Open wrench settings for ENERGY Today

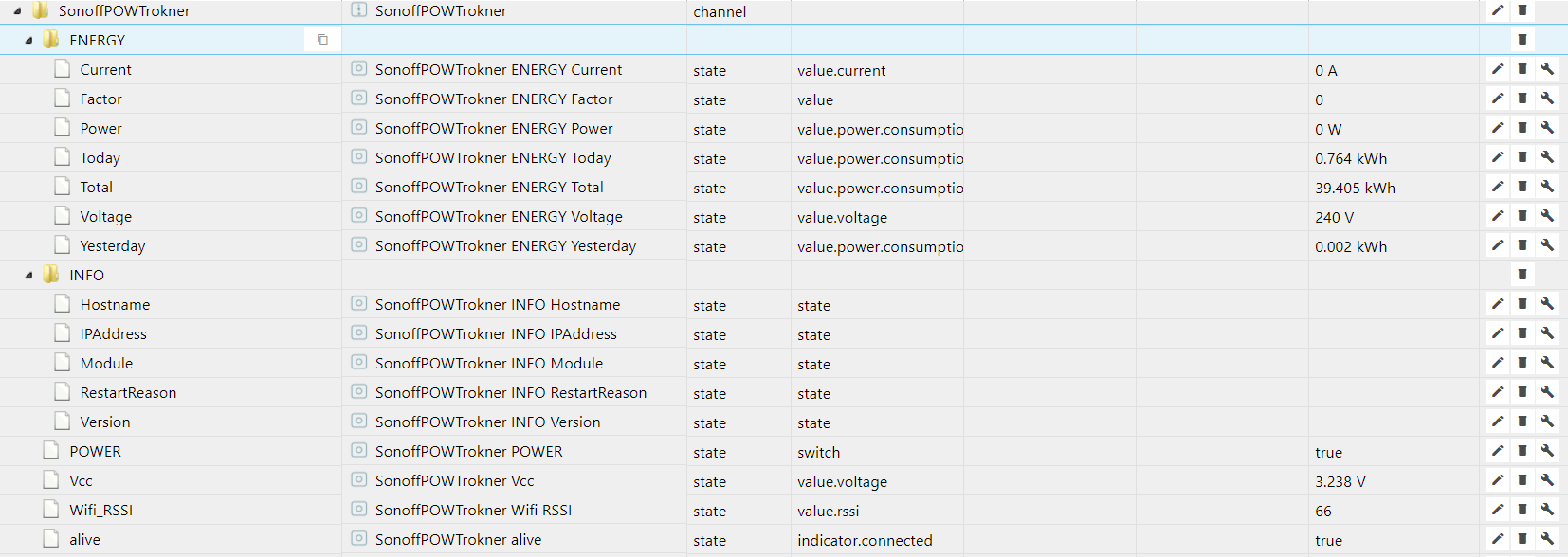pos(1547,157)
